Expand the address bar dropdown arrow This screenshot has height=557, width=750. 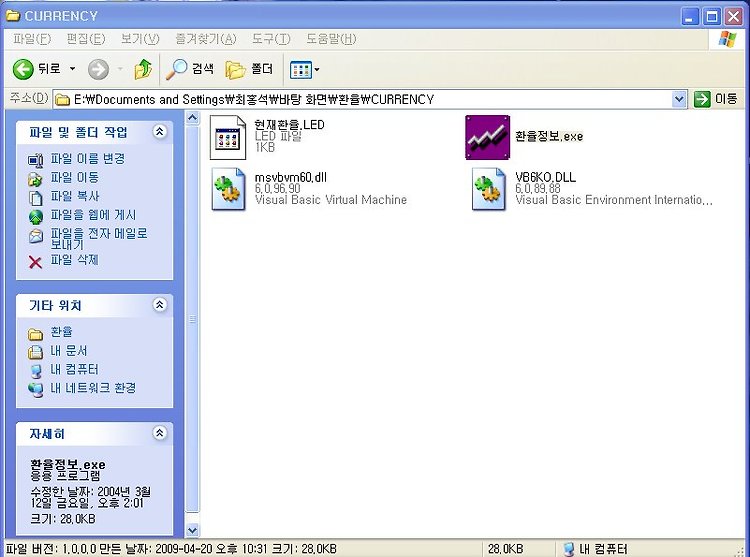click(679, 99)
